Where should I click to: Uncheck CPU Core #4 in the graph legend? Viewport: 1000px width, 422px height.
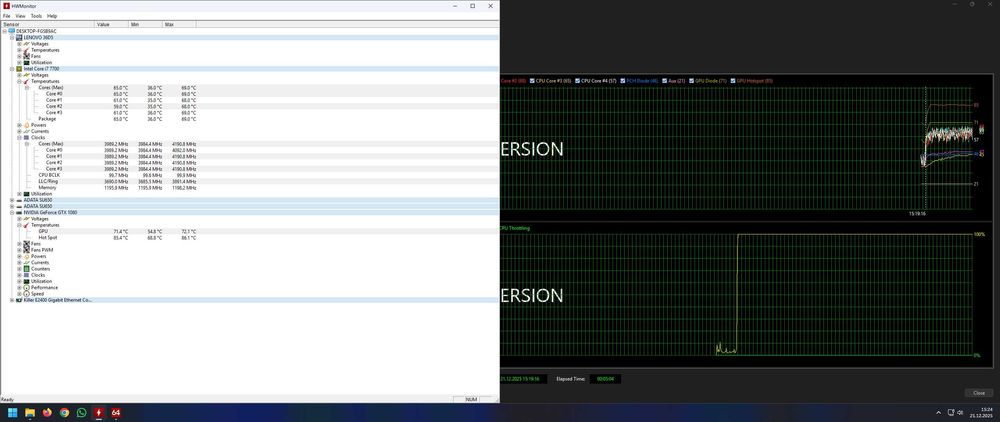(x=578, y=81)
